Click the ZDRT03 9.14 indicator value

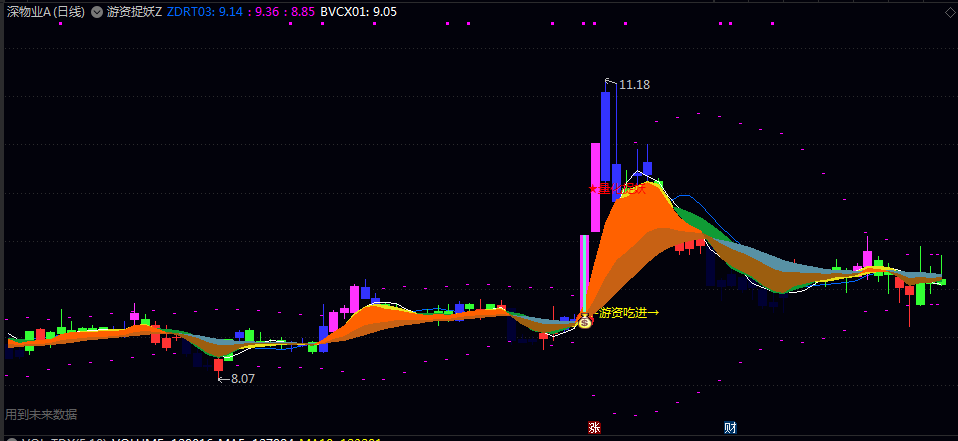(x=199, y=12)
